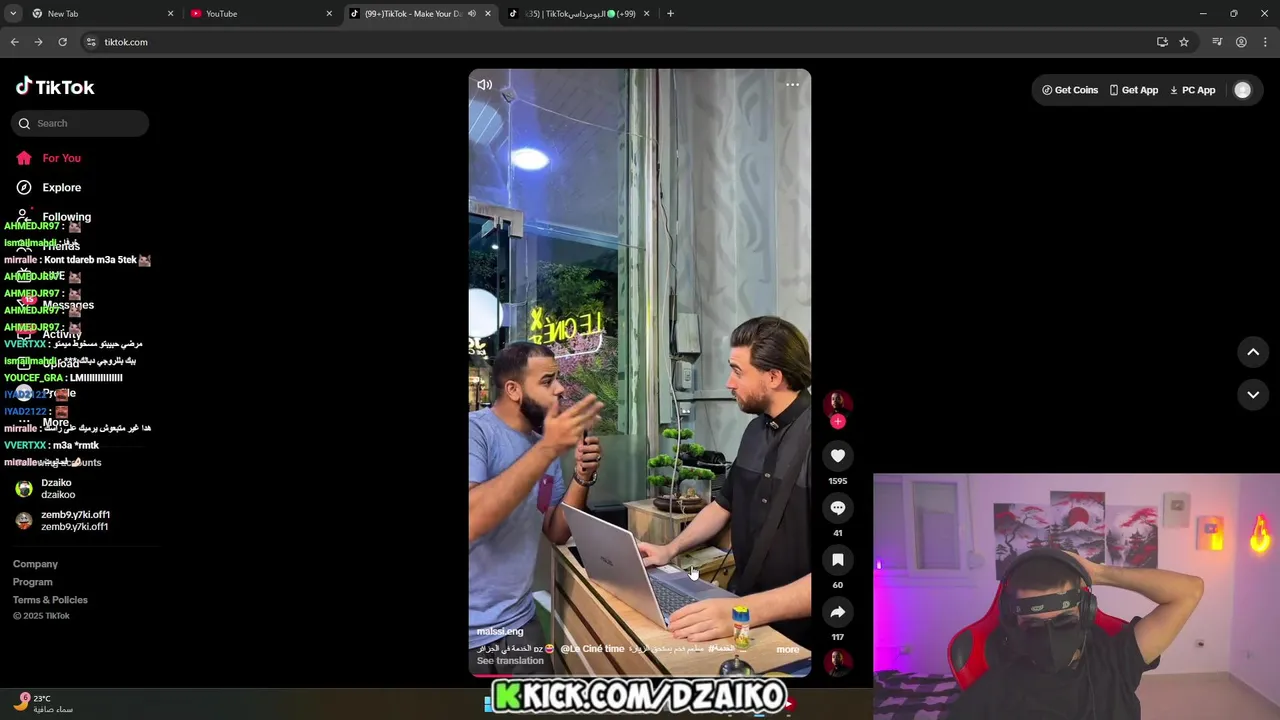The height and width of the screenshot is (720, 1280).
Task: Click the tiktok.com address bar
Action: 620,42
